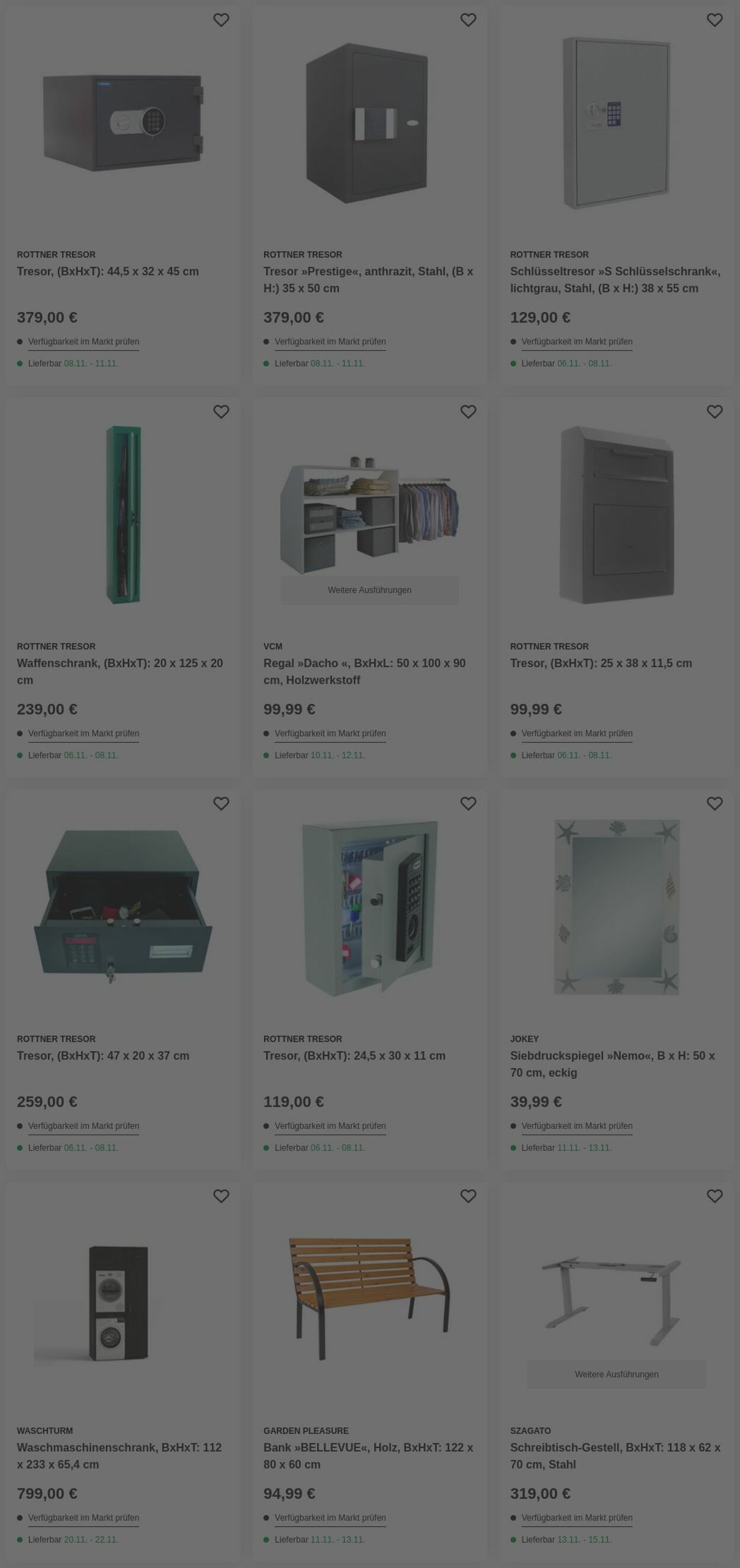
Task: Check store availability for Siebdruckspiegel Nemo
Action: [577, 1126]
